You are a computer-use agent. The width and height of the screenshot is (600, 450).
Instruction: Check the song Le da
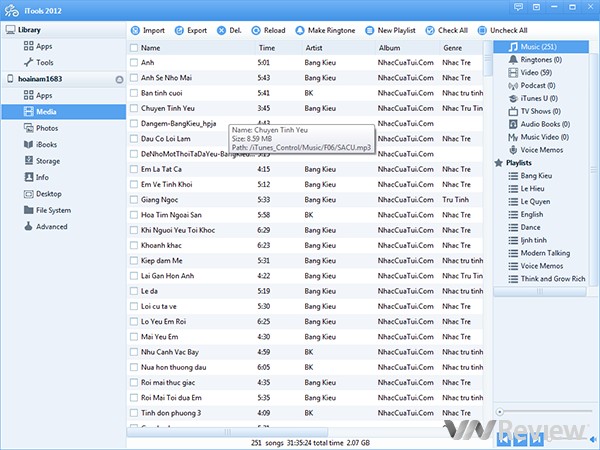point(134,291)
